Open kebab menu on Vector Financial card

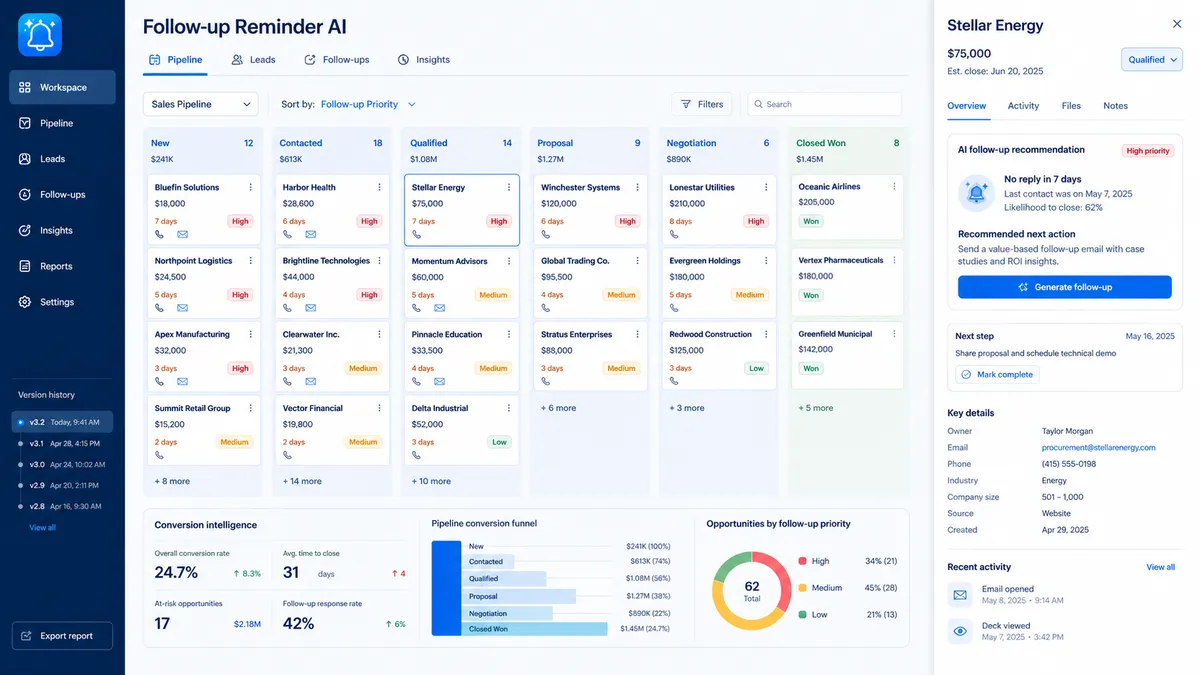379,408
